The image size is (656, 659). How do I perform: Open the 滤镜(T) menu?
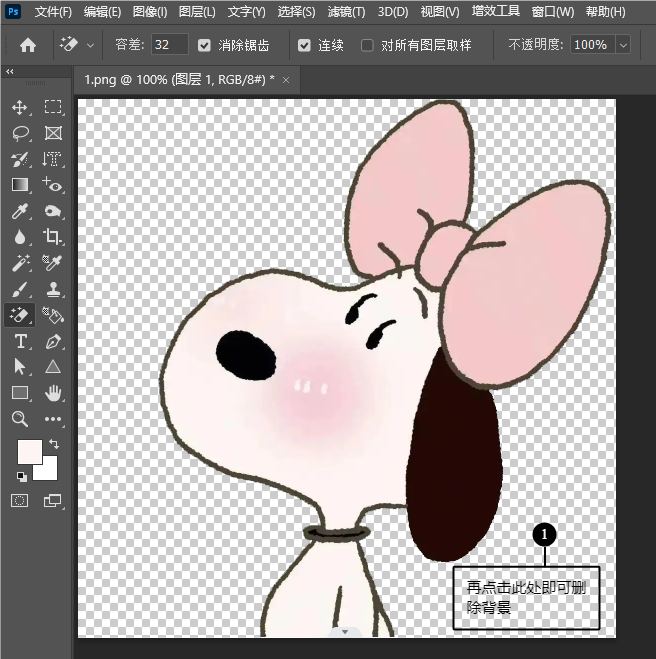346,12
